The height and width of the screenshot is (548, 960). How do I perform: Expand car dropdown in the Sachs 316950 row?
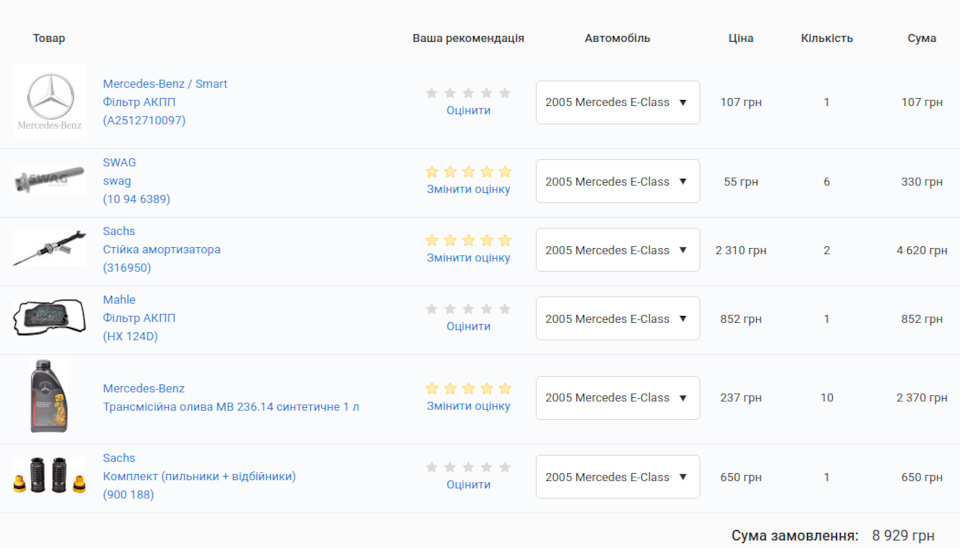coord(618,250)
